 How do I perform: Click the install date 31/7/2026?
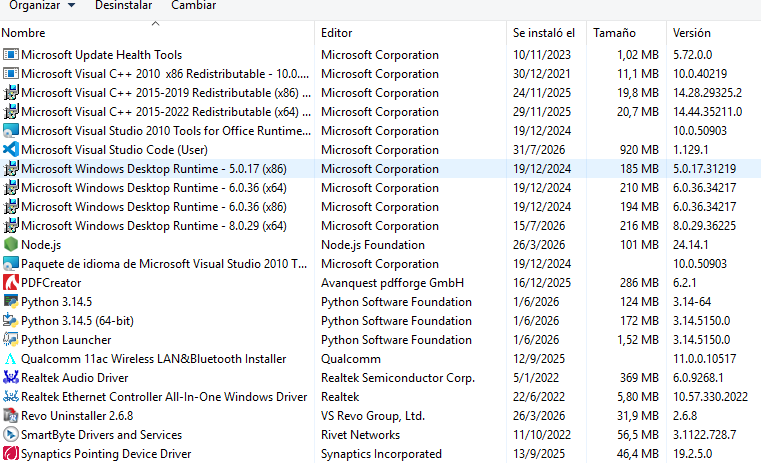[x=539, y=149]
